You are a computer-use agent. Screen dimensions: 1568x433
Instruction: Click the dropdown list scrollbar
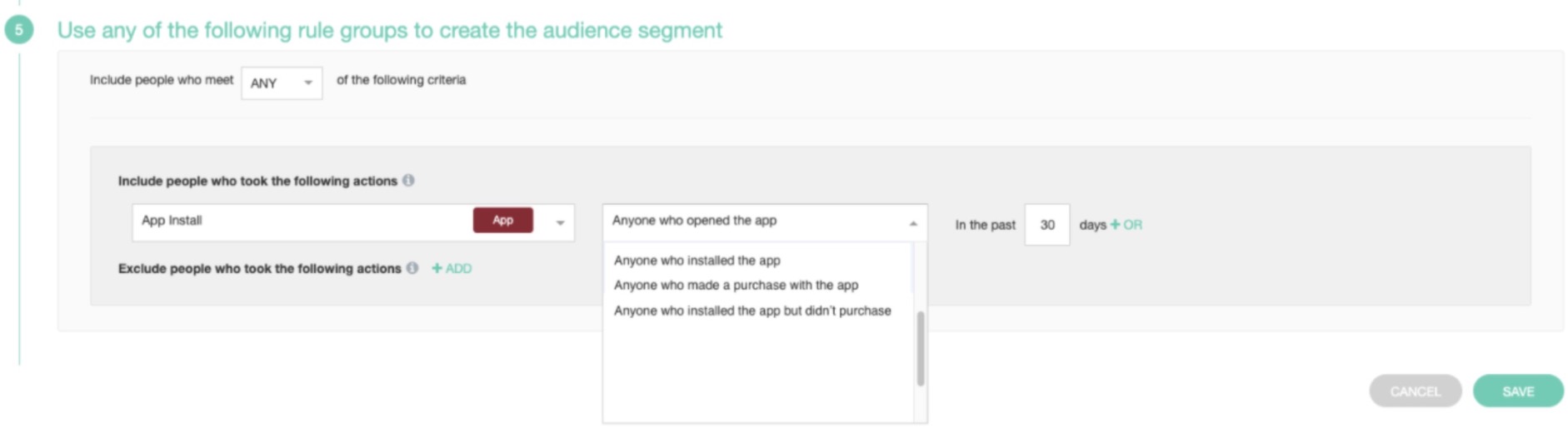click(921, 349)
